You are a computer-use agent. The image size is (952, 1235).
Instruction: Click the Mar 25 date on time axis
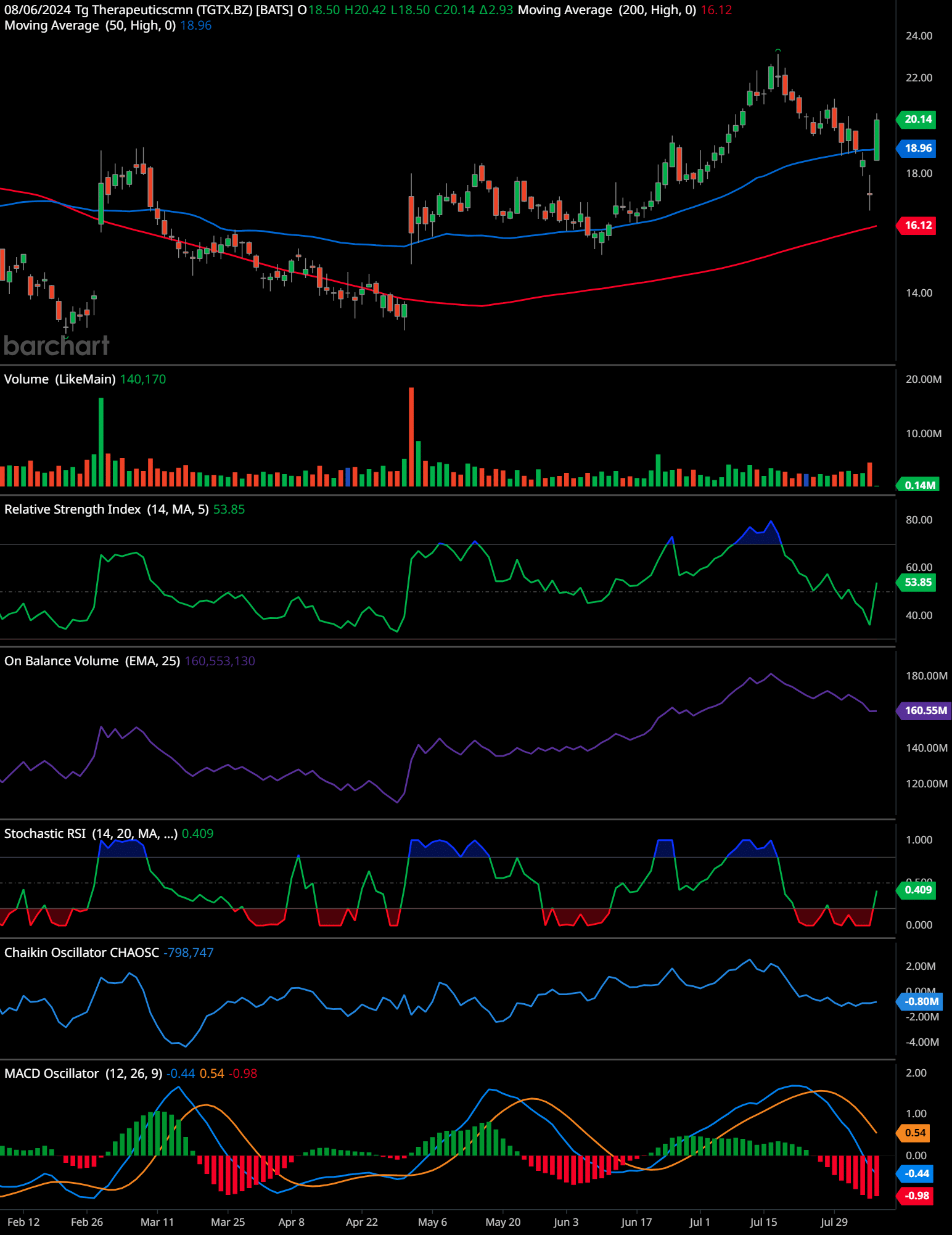[x=228, y=1222]
